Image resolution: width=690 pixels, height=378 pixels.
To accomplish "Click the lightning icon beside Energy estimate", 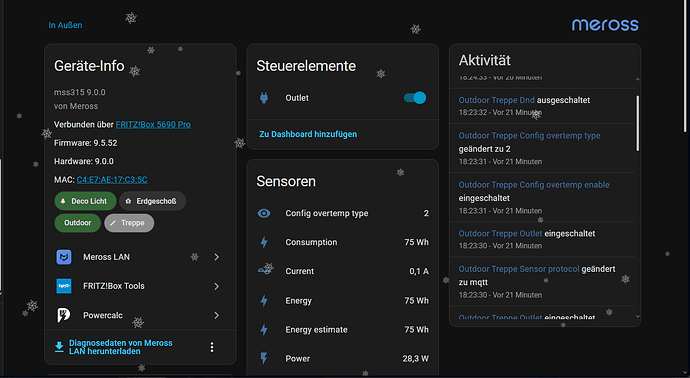I will [264, 330].
